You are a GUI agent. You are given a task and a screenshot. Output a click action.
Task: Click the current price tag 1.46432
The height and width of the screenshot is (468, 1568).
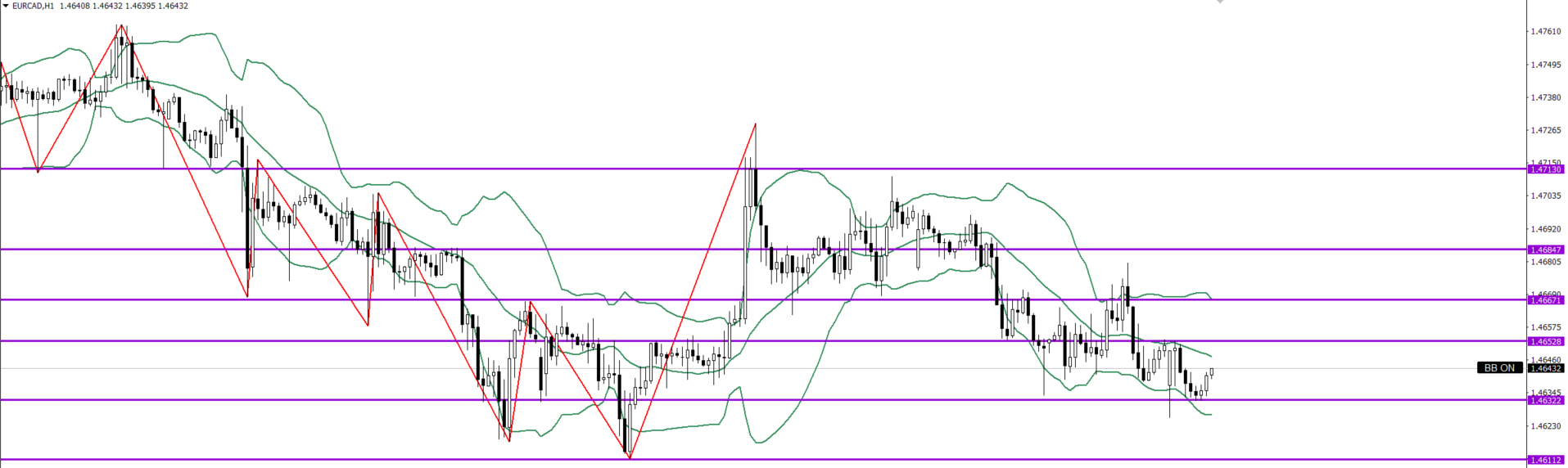(1546, 368)
